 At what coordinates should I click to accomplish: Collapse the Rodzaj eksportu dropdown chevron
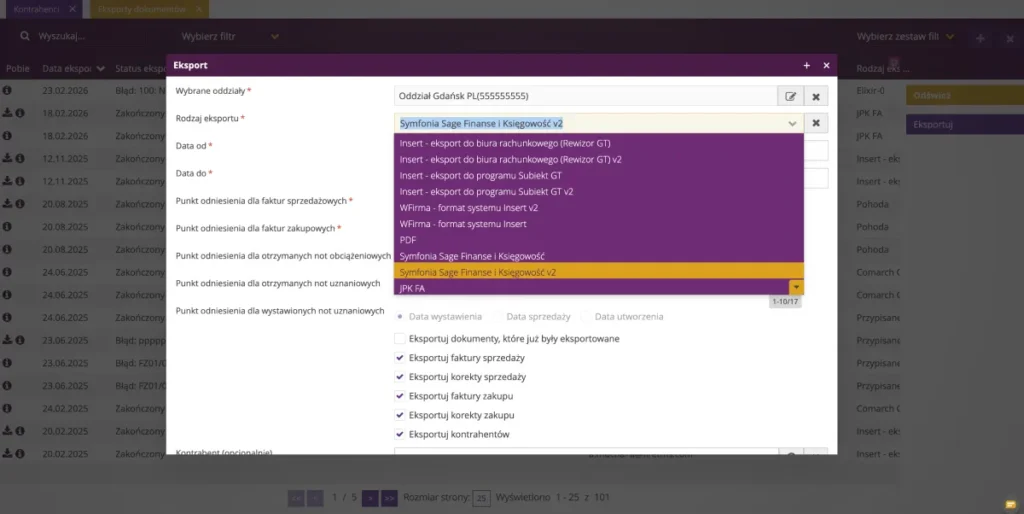coord(792,123)
